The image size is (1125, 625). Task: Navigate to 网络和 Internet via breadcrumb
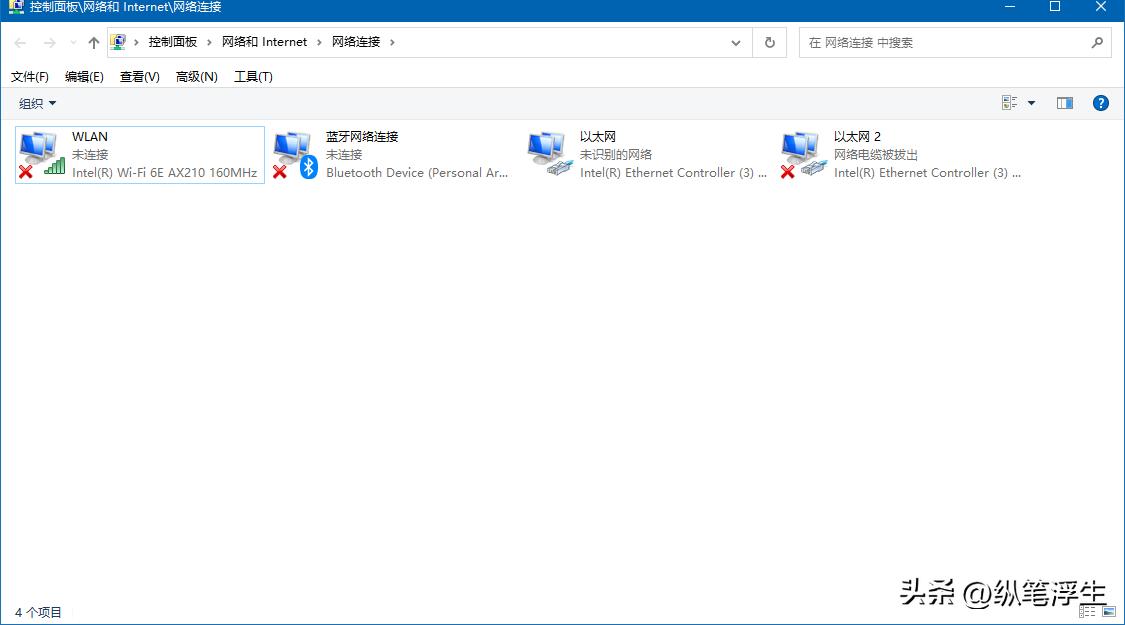pos(264,42)
